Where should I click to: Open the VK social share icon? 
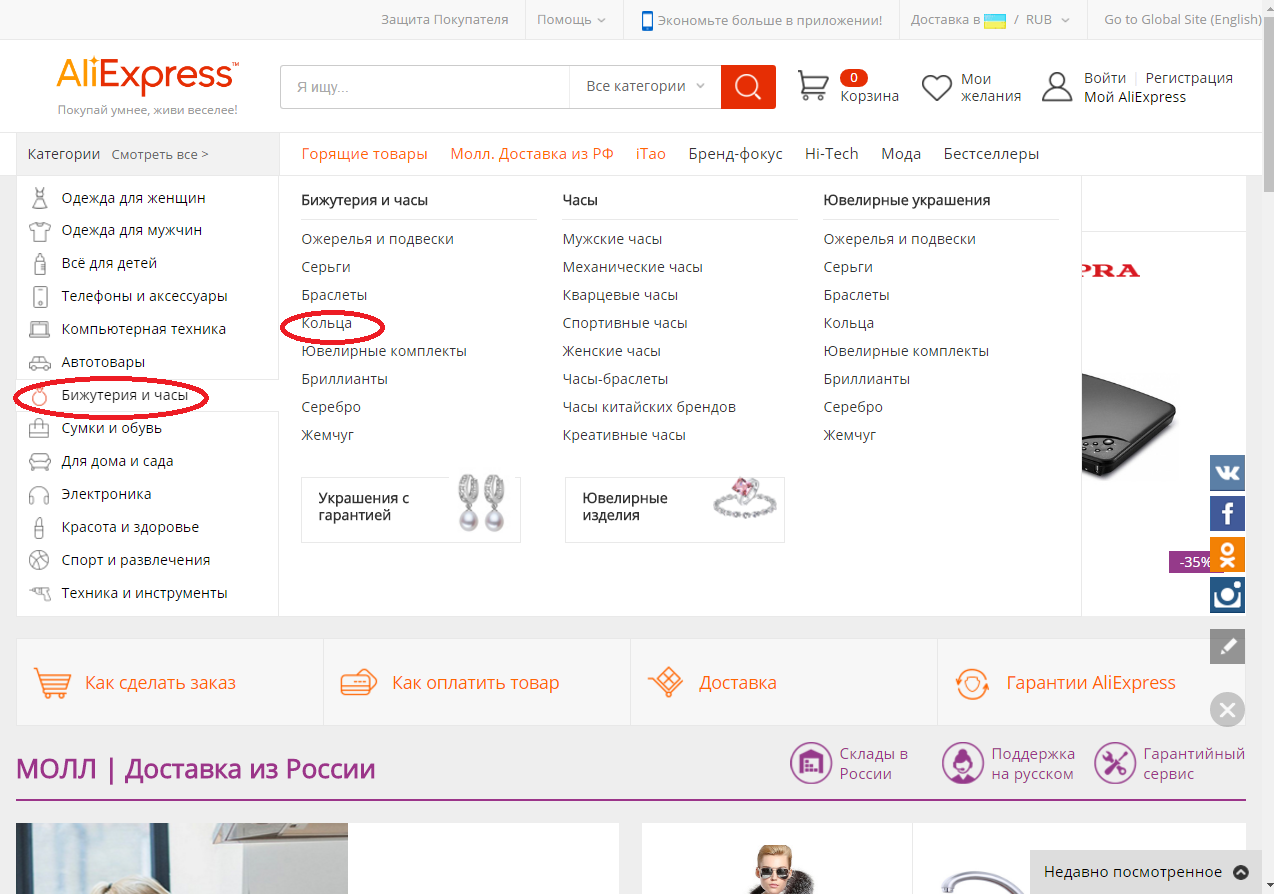1227,473
